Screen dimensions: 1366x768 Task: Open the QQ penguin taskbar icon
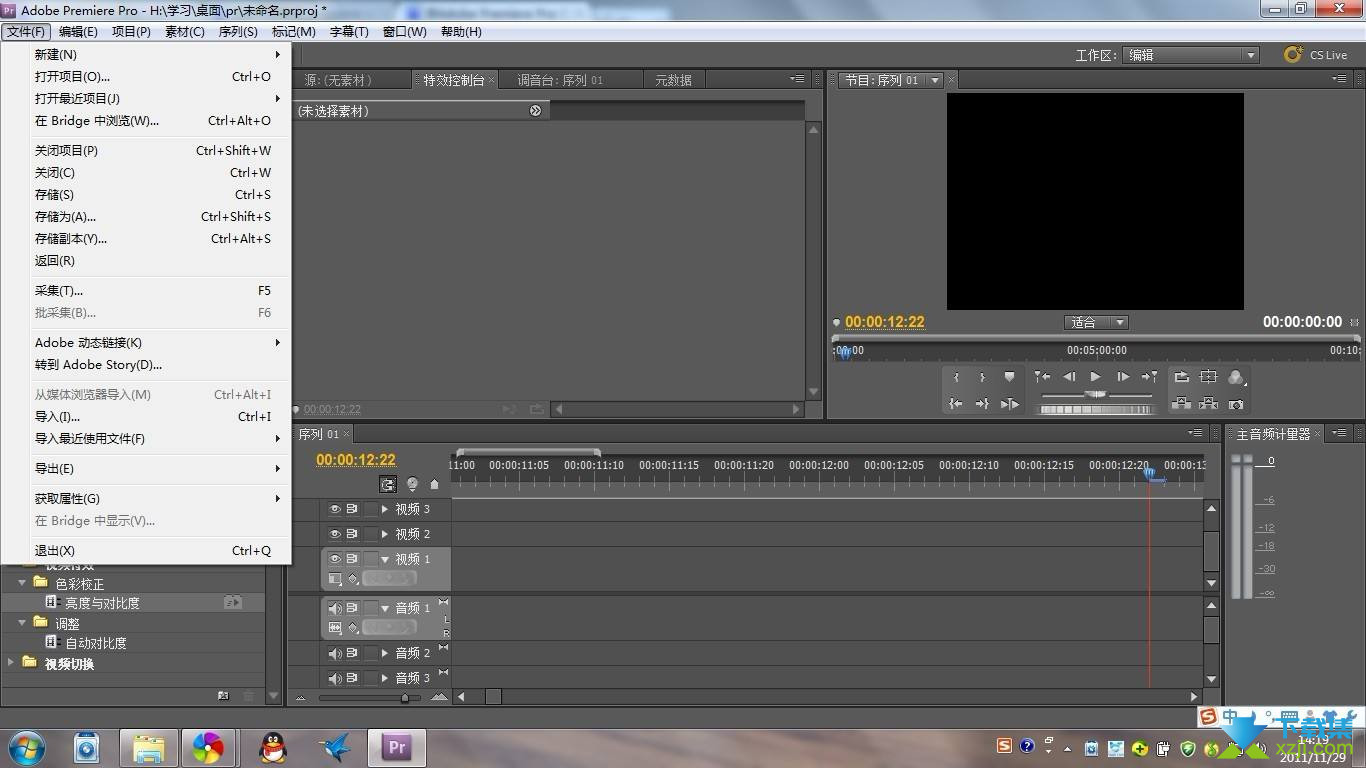click(272, 747)
